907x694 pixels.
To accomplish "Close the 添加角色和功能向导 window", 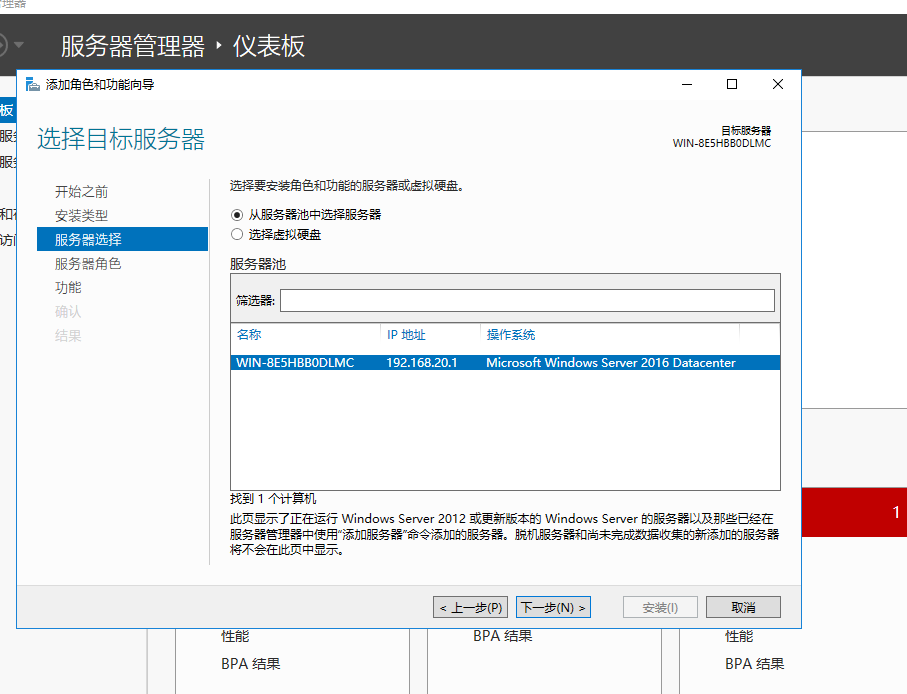I will 778,84.
